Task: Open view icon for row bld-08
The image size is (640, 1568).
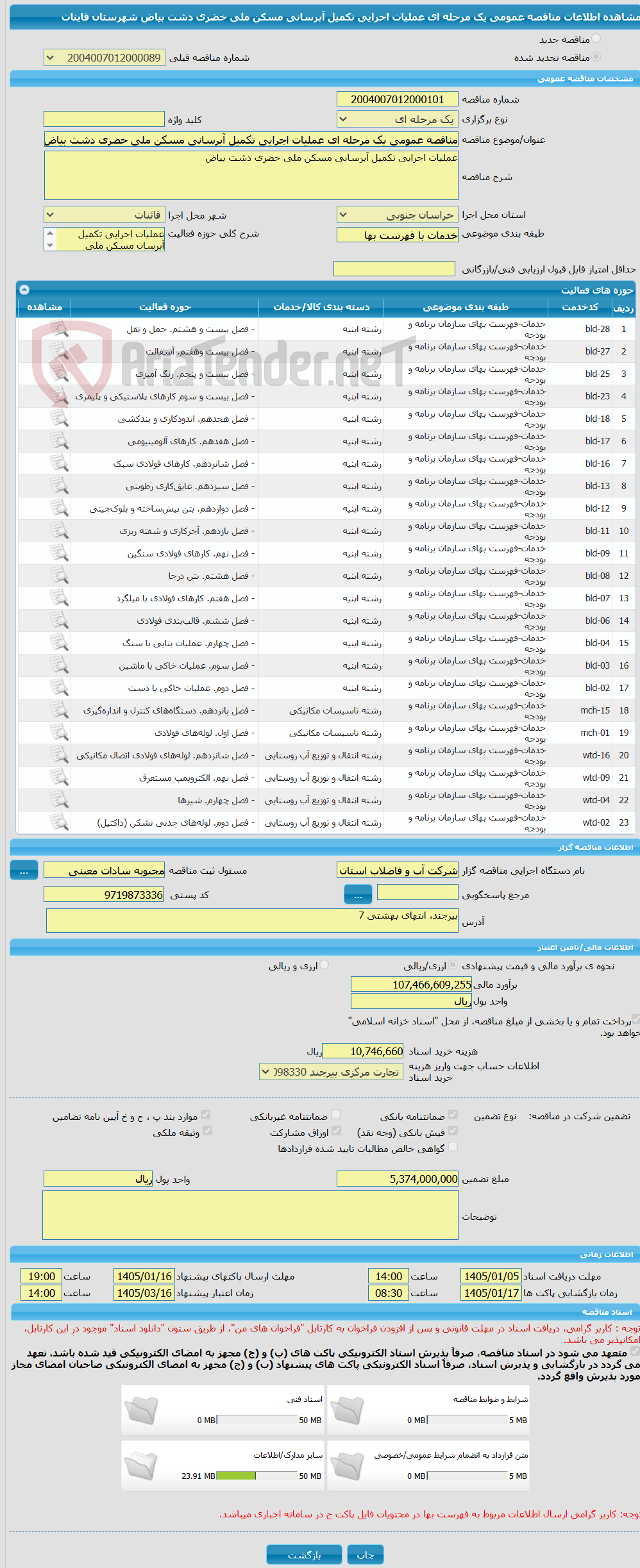Action: point(59,576)
